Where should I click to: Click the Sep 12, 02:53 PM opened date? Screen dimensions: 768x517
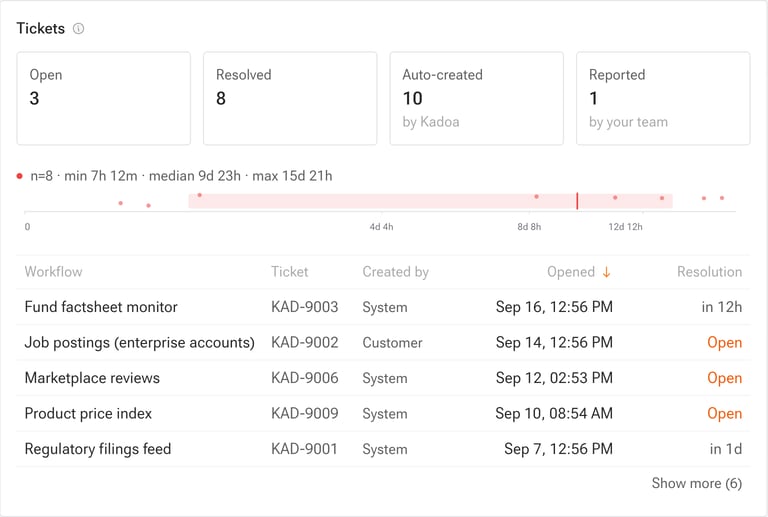point(554,378)
